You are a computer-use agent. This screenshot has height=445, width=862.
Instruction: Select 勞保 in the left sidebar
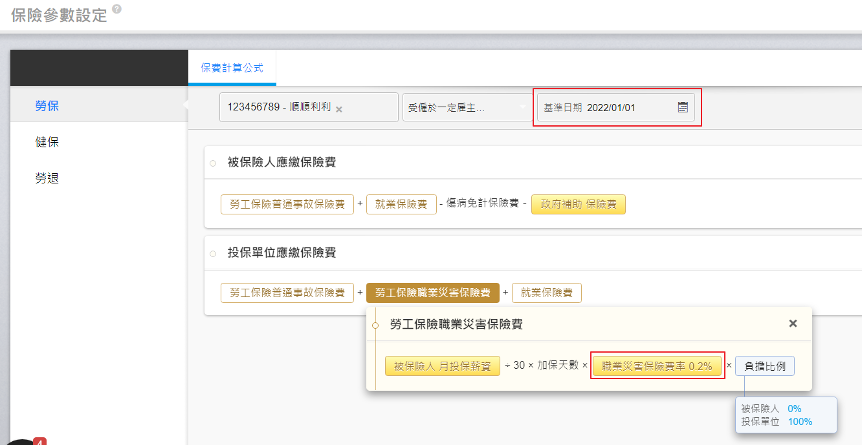47,106
